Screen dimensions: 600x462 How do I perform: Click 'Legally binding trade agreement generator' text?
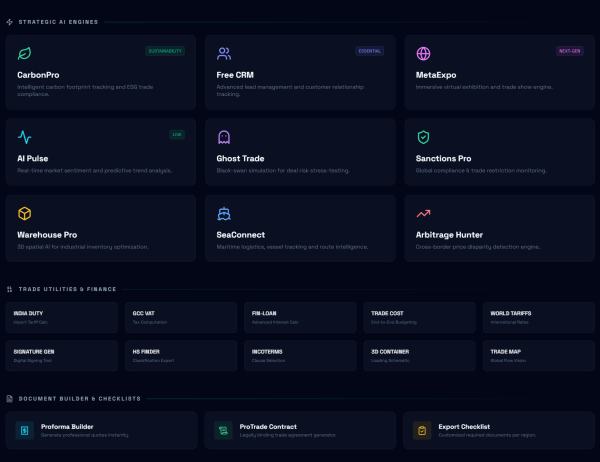click(x=288, y=435)
